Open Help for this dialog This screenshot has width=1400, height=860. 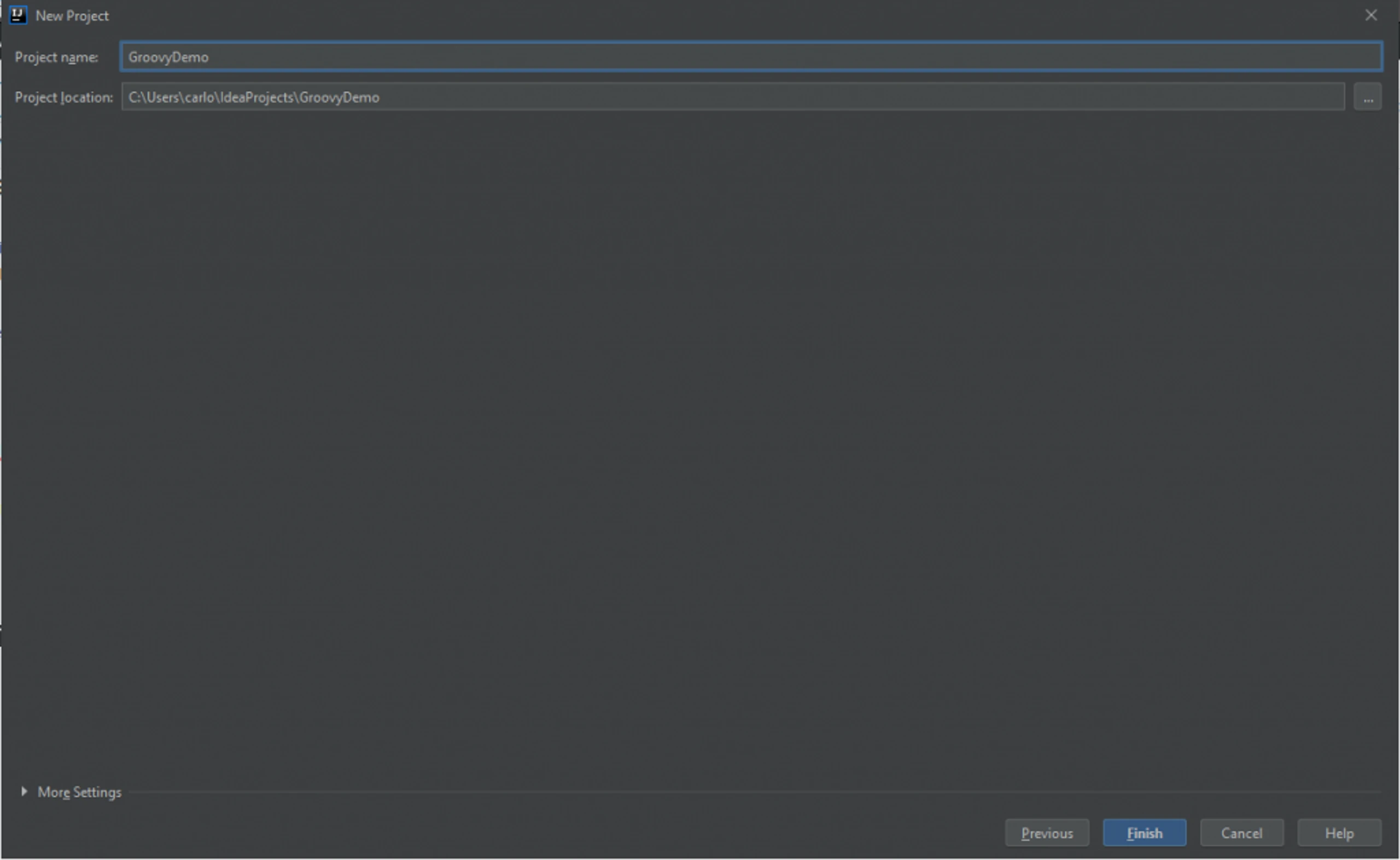pos(1339,833)
